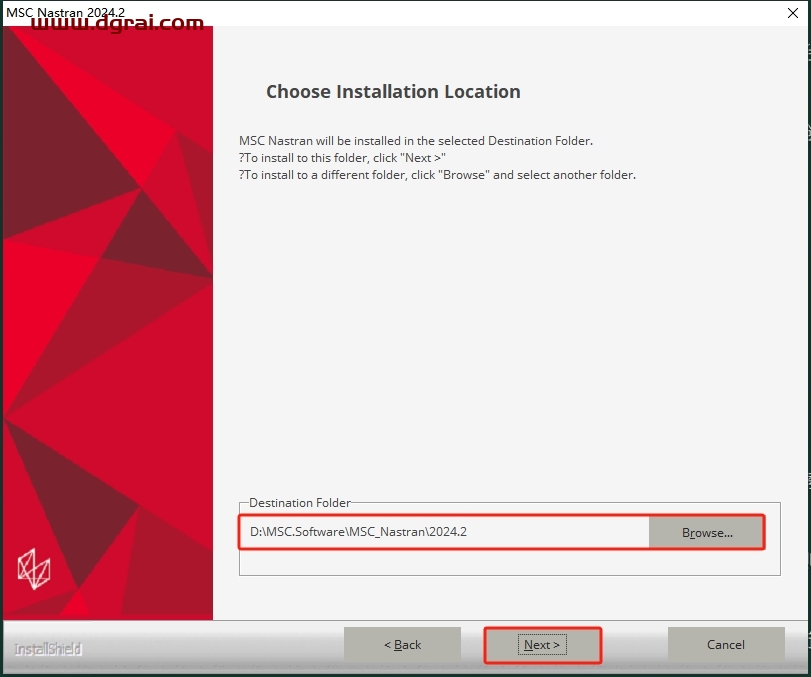
Task: Cancel the MSC Nastran installation
Action: point(726,645)
